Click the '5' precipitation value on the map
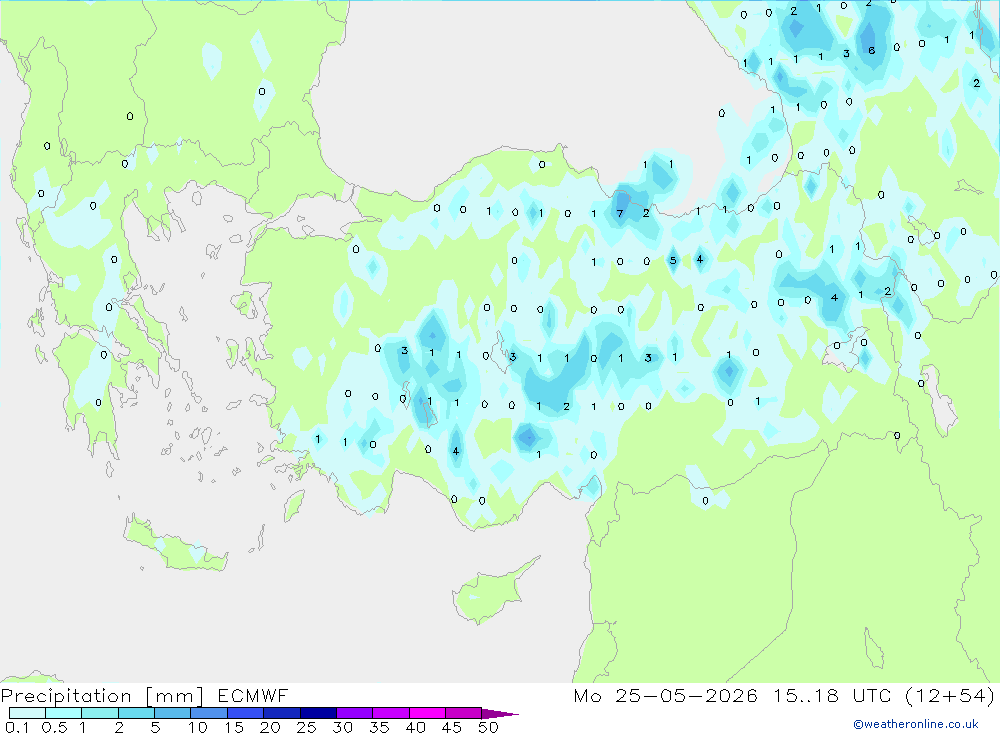 673,260
